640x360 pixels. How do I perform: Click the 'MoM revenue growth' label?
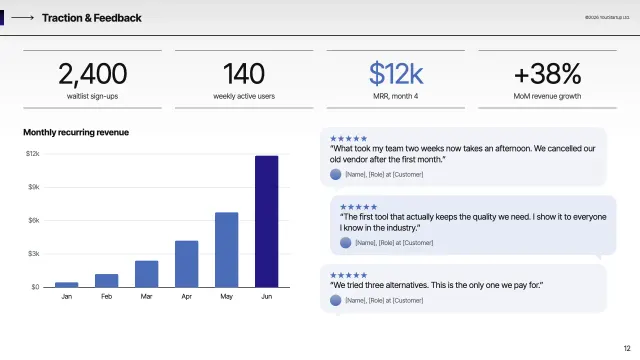pyautogui.click(x=547, y=96)
